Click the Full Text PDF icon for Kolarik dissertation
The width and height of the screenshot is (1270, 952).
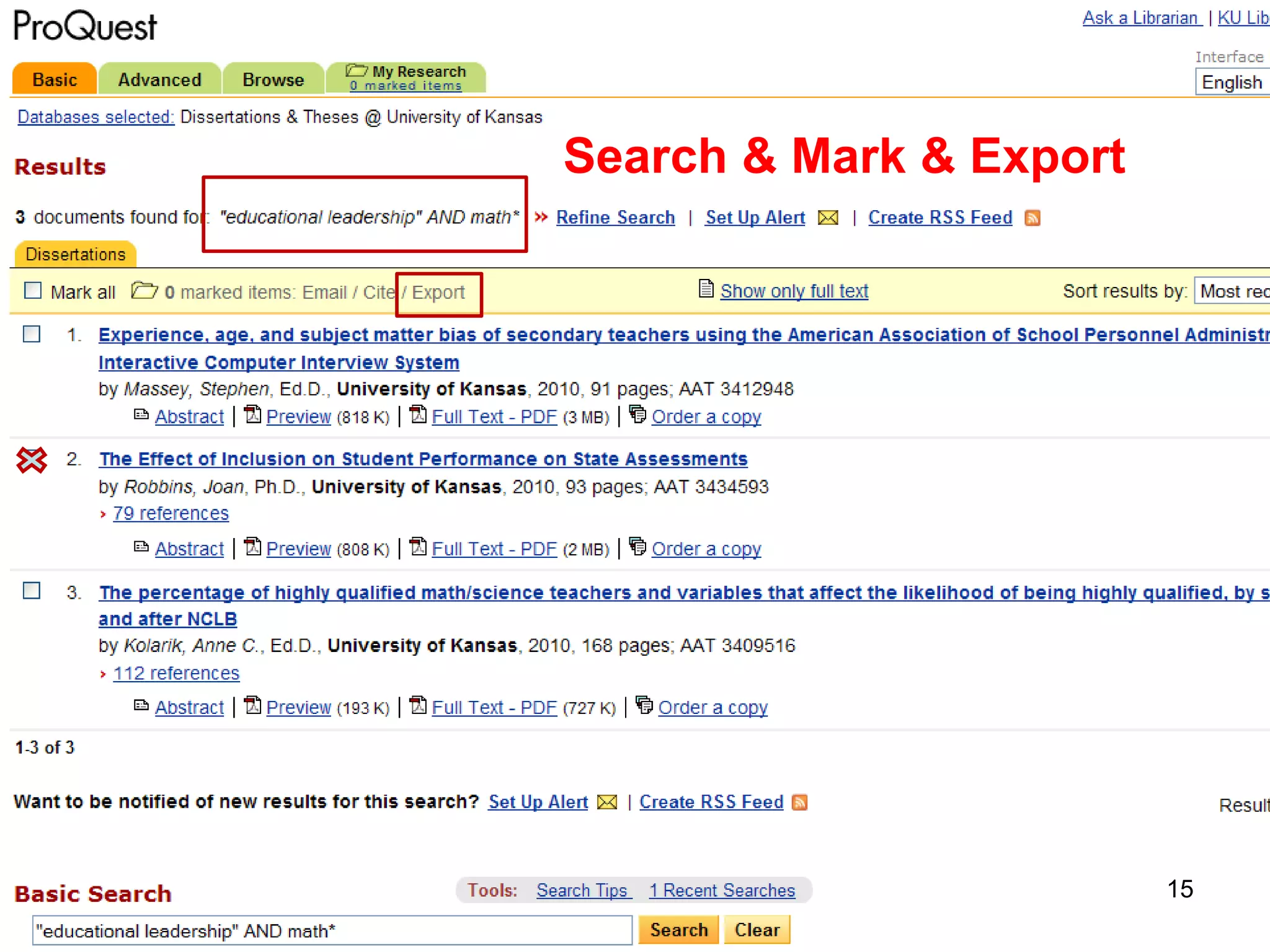click(x=419, y=705)
